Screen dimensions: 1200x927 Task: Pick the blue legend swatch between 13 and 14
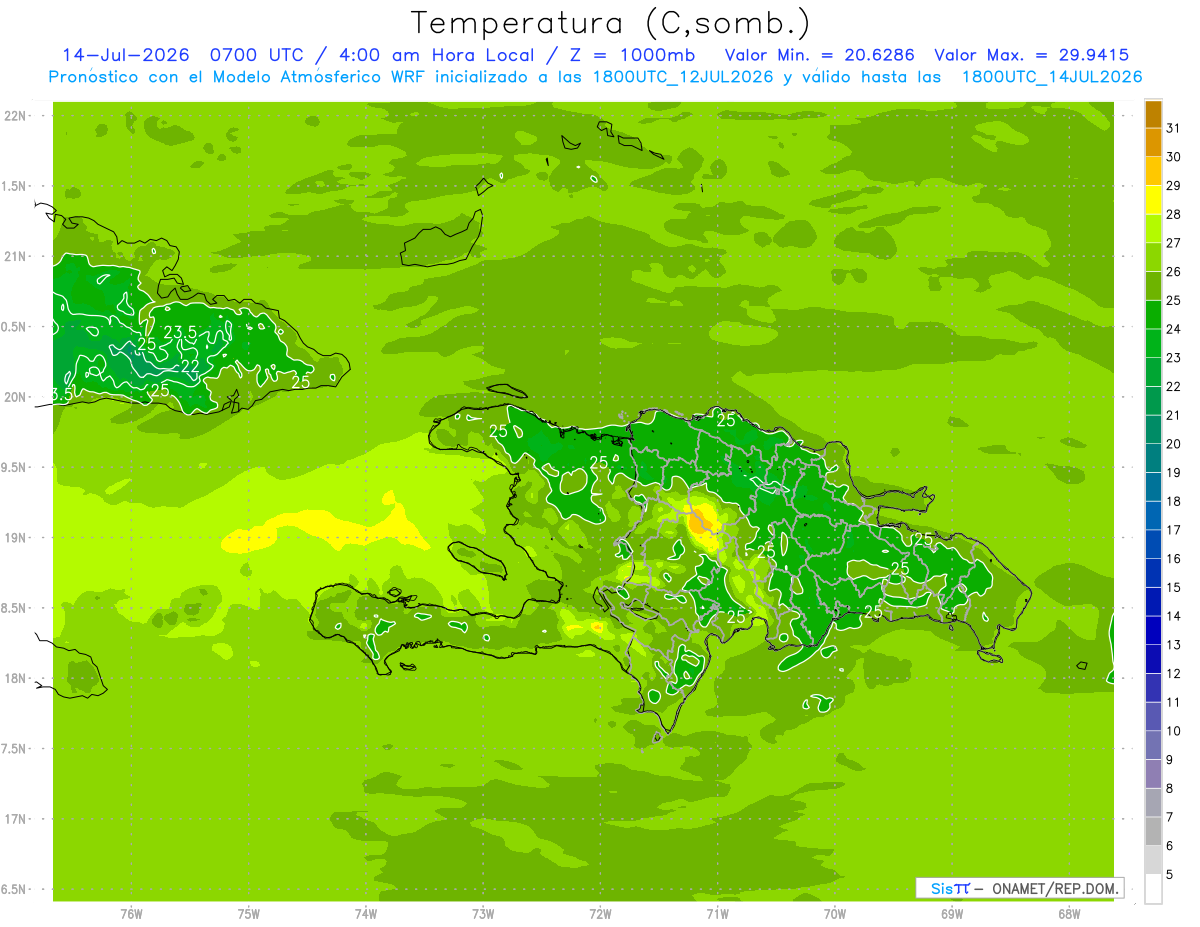[x=1153, y=630]
